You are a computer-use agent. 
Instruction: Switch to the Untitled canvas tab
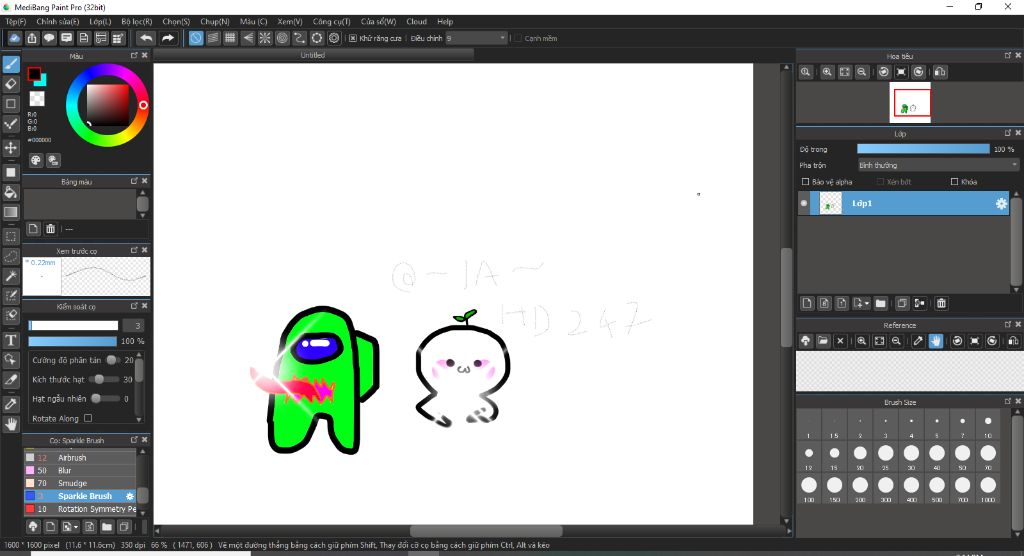pyautogui.click(x=313, y=56)
